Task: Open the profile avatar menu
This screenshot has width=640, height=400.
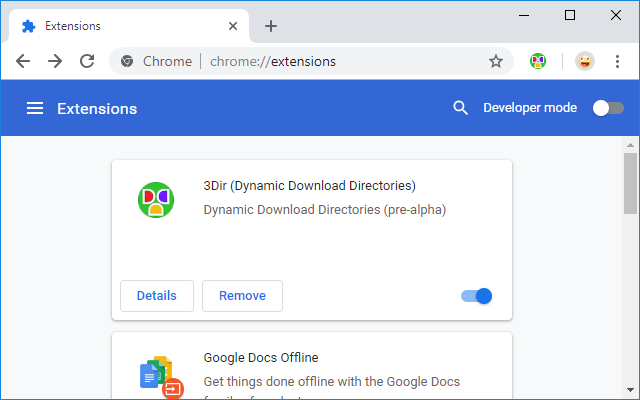Action: 585,61
